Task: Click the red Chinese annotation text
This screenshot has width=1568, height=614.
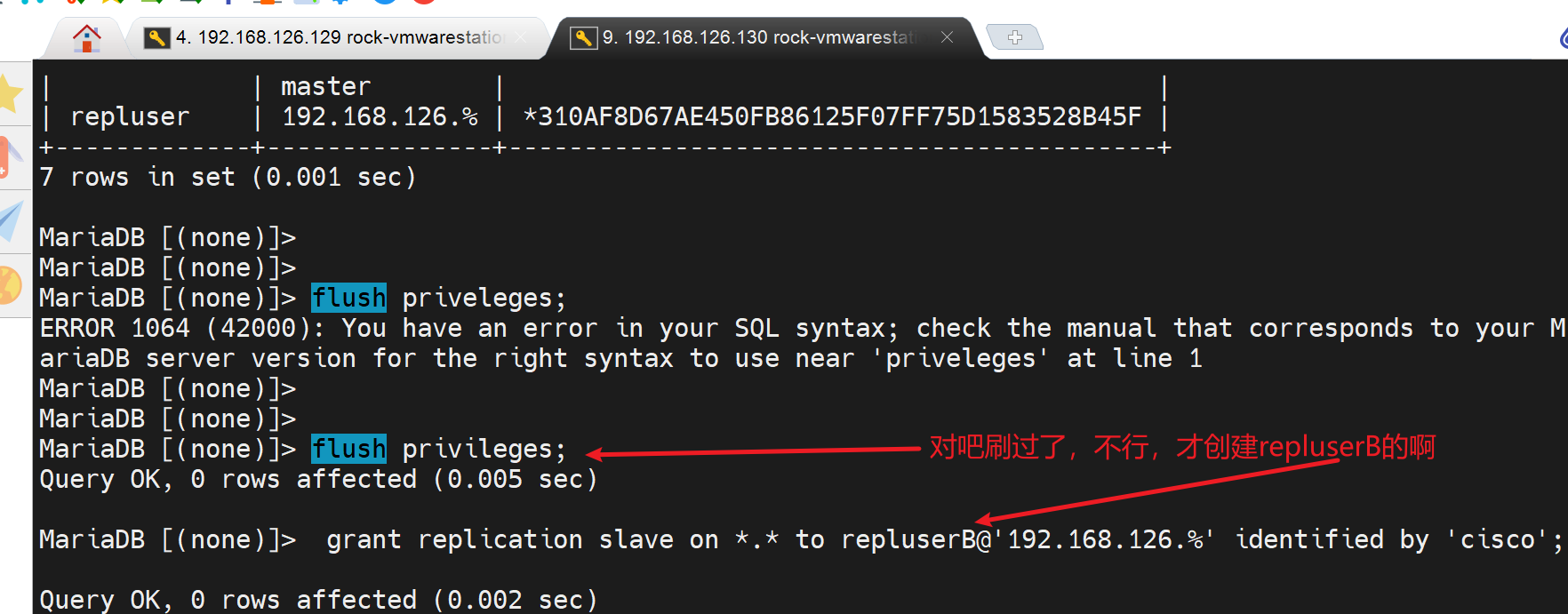Action: point(1181,446)
